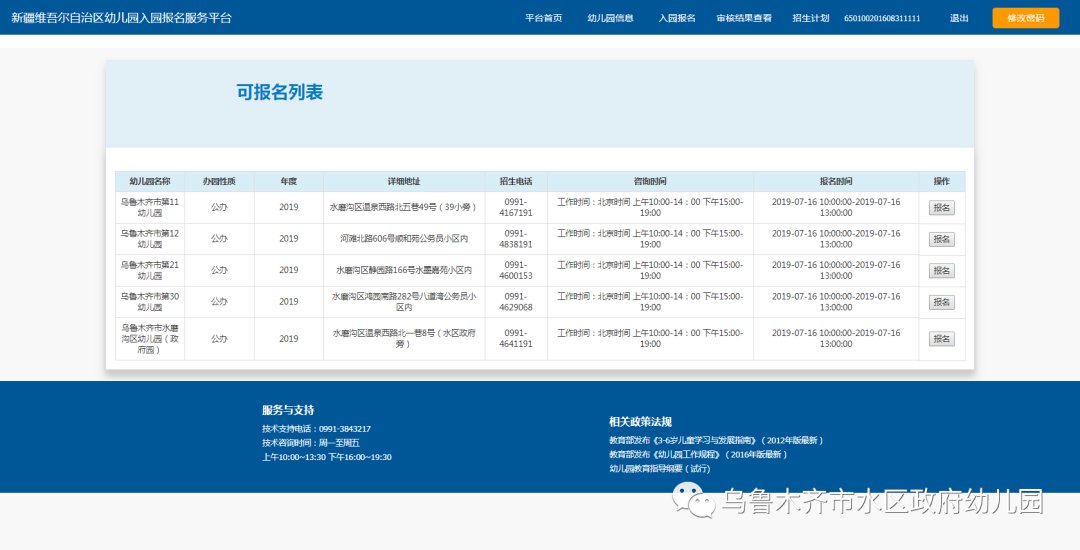This screenshot has height=550, width=1080.
Task: Click 退出 to log out
Action: pyautogui.click(x=959, y=18)
